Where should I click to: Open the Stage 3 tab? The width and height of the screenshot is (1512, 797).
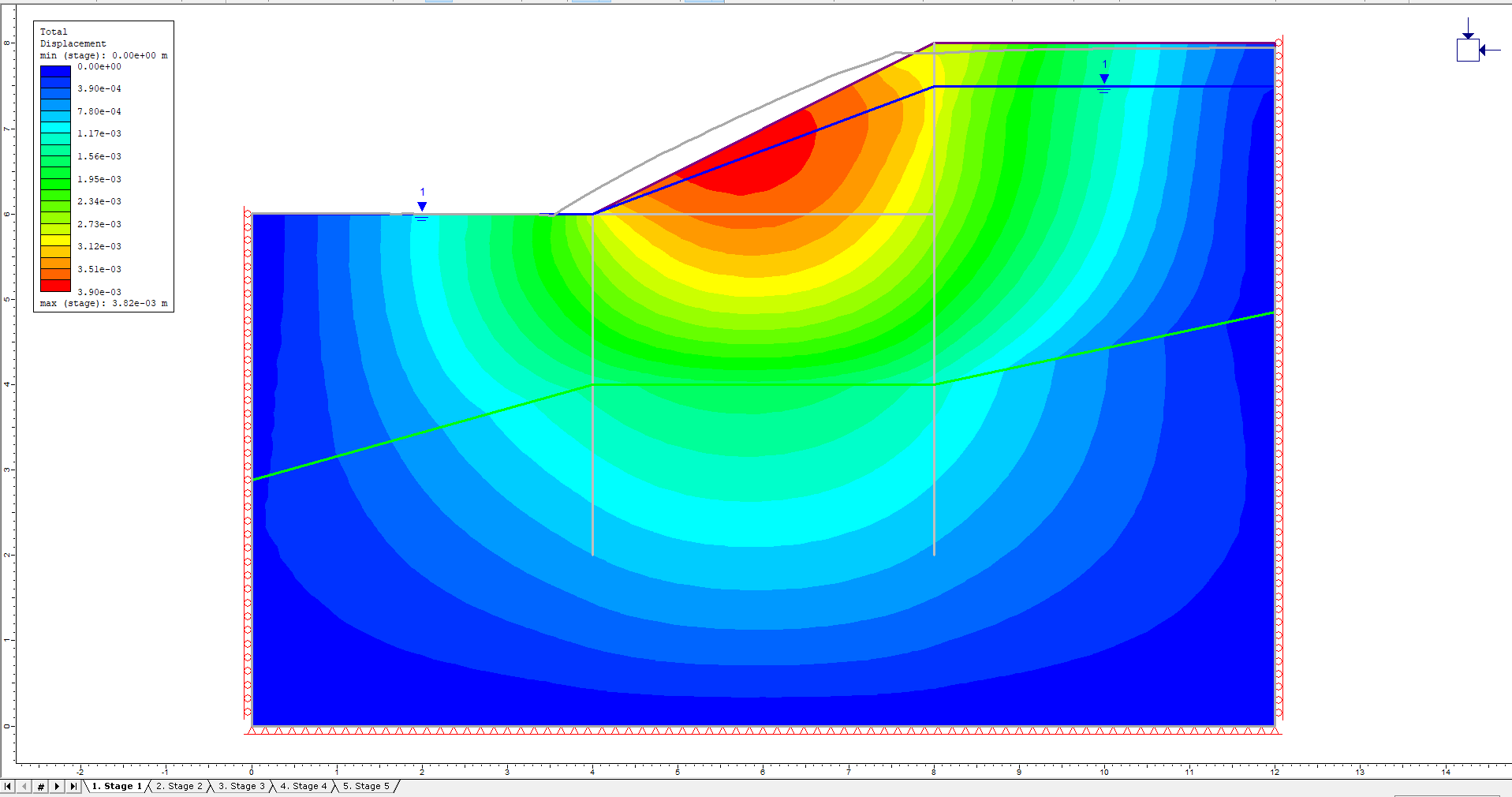point(241,786)
